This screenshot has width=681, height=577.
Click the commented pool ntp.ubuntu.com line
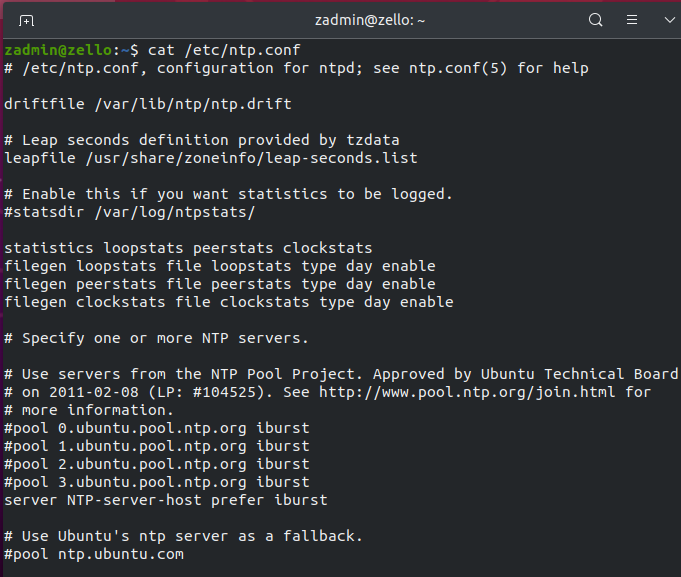(x=93, y=554)
